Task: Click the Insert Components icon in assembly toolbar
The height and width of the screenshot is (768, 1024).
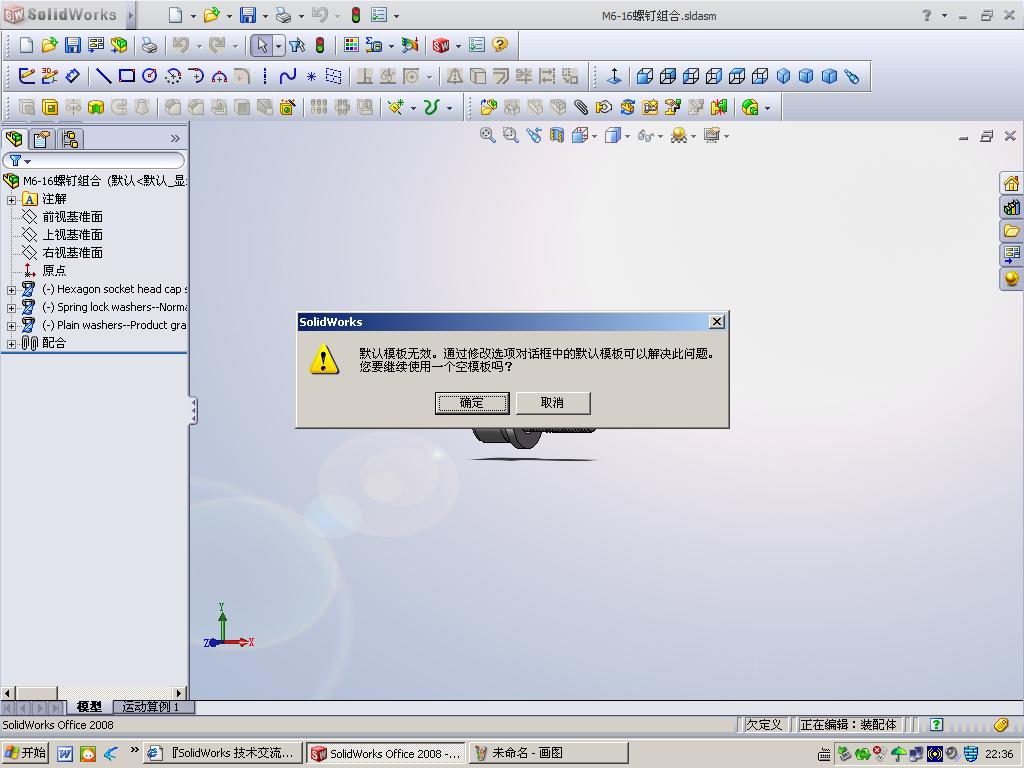Action: coord(488,107)
